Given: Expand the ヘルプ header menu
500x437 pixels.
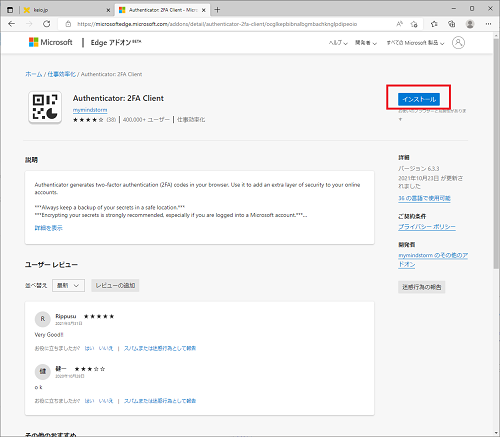Looking at the screenshot, I should [x=338, y=43].
